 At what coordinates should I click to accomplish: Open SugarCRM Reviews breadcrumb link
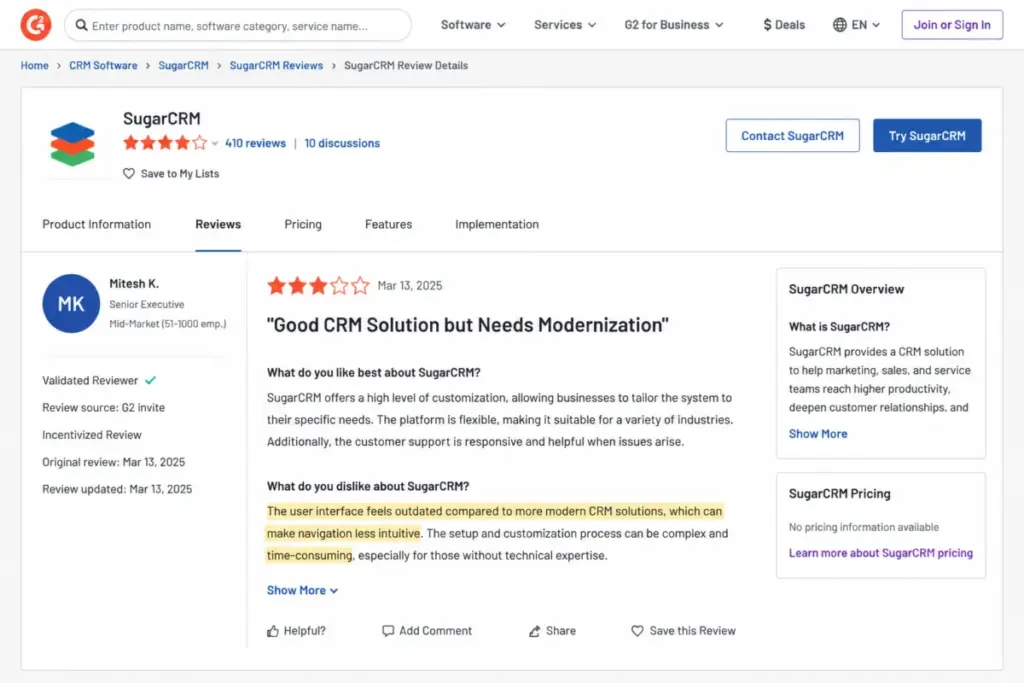pos(276,65)
